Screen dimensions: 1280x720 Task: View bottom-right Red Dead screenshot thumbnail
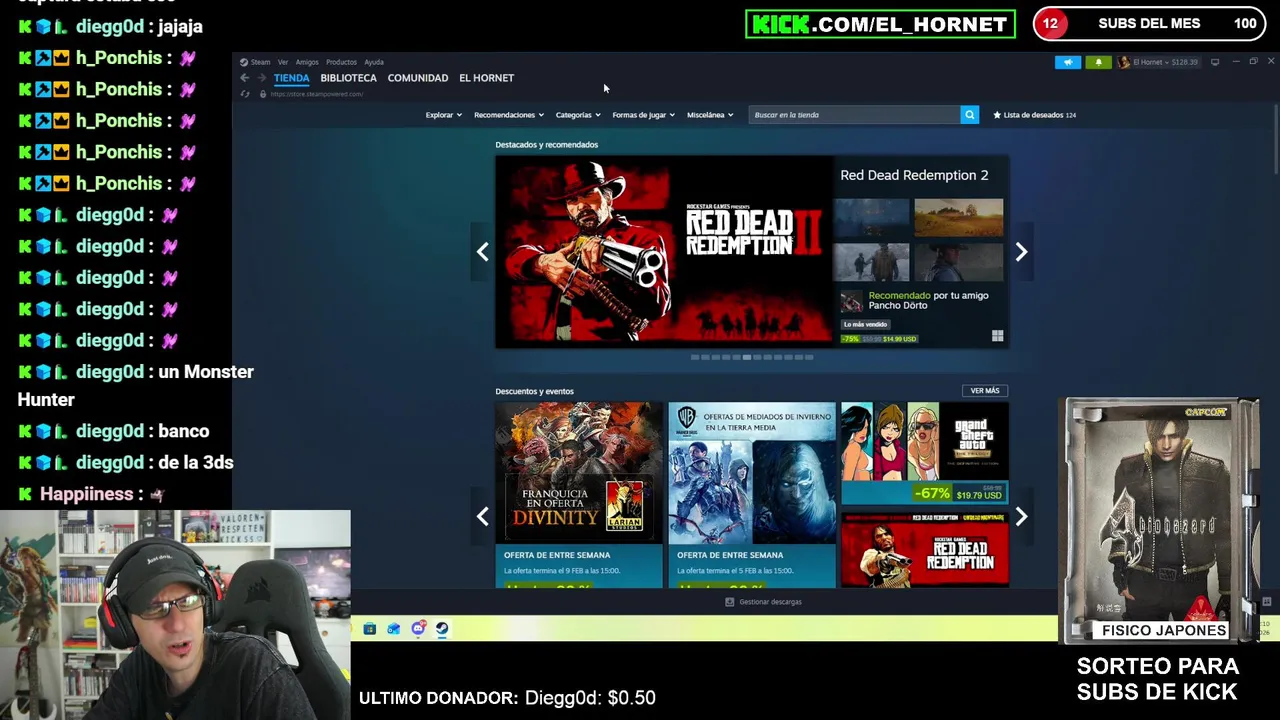tap(958, 262)
